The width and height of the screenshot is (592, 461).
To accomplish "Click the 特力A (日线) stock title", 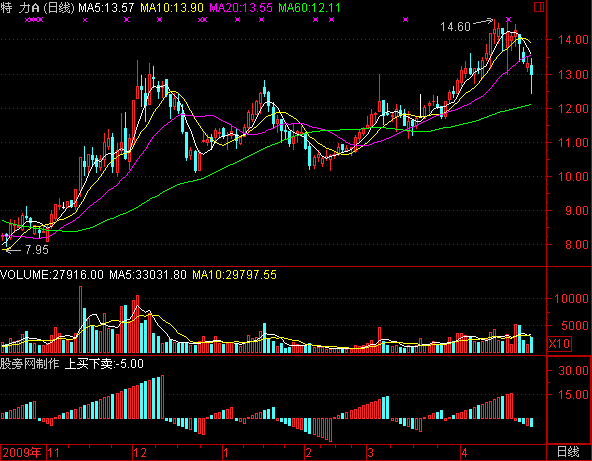I will coord(37,8).
